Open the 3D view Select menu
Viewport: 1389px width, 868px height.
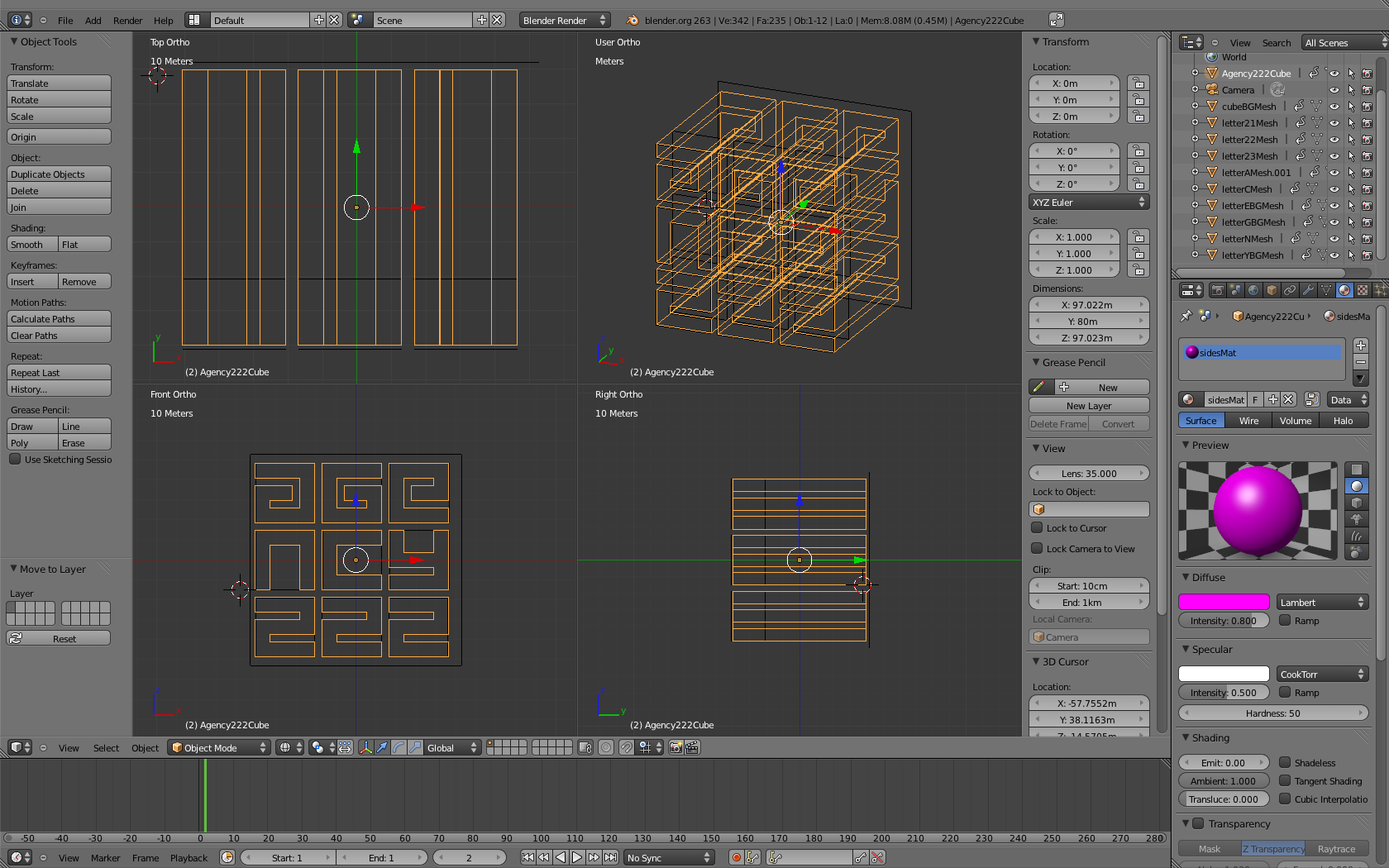[x=106, y=748]
